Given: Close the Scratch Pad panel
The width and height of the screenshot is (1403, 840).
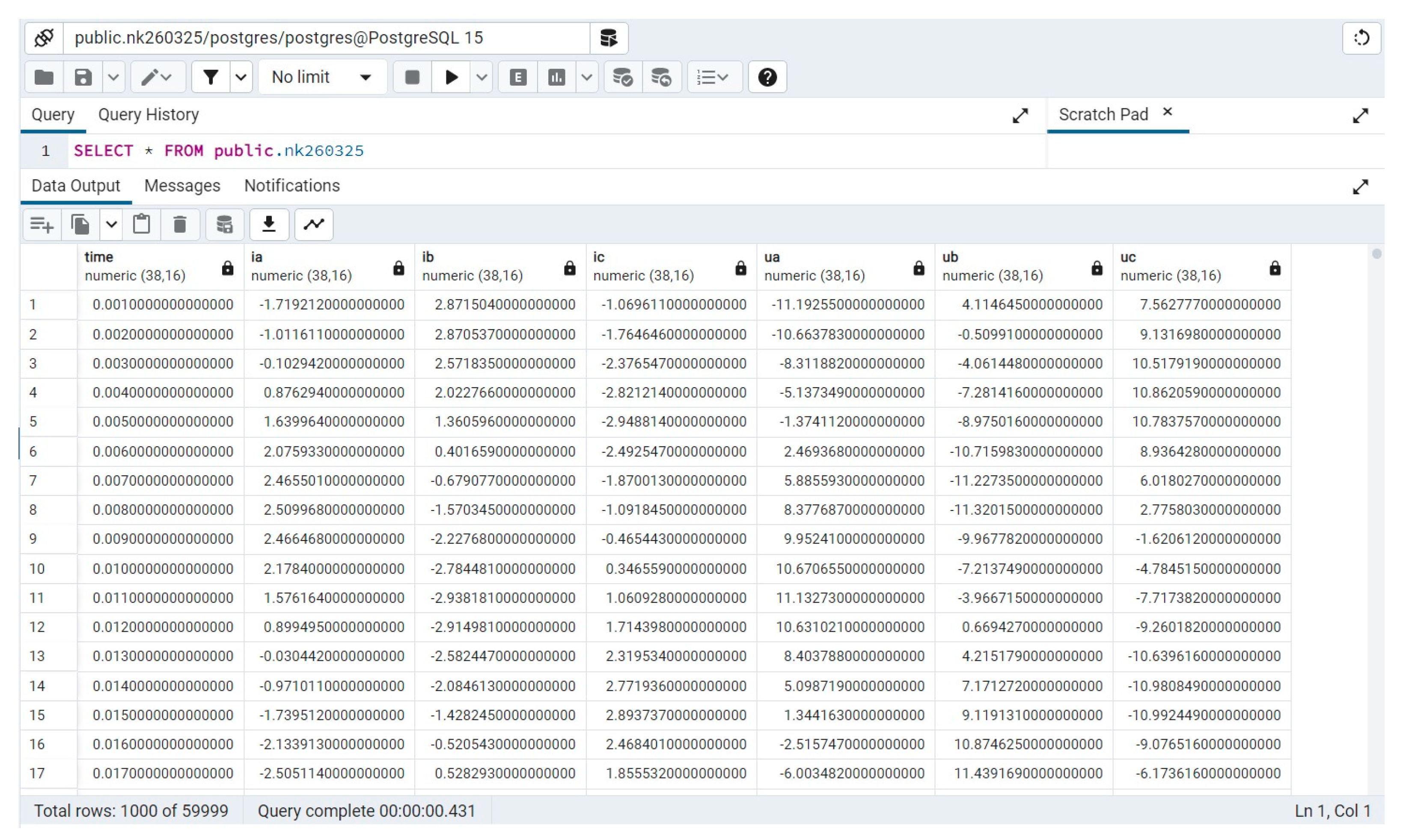Looking at the screenshot, I should [1168, 112].
